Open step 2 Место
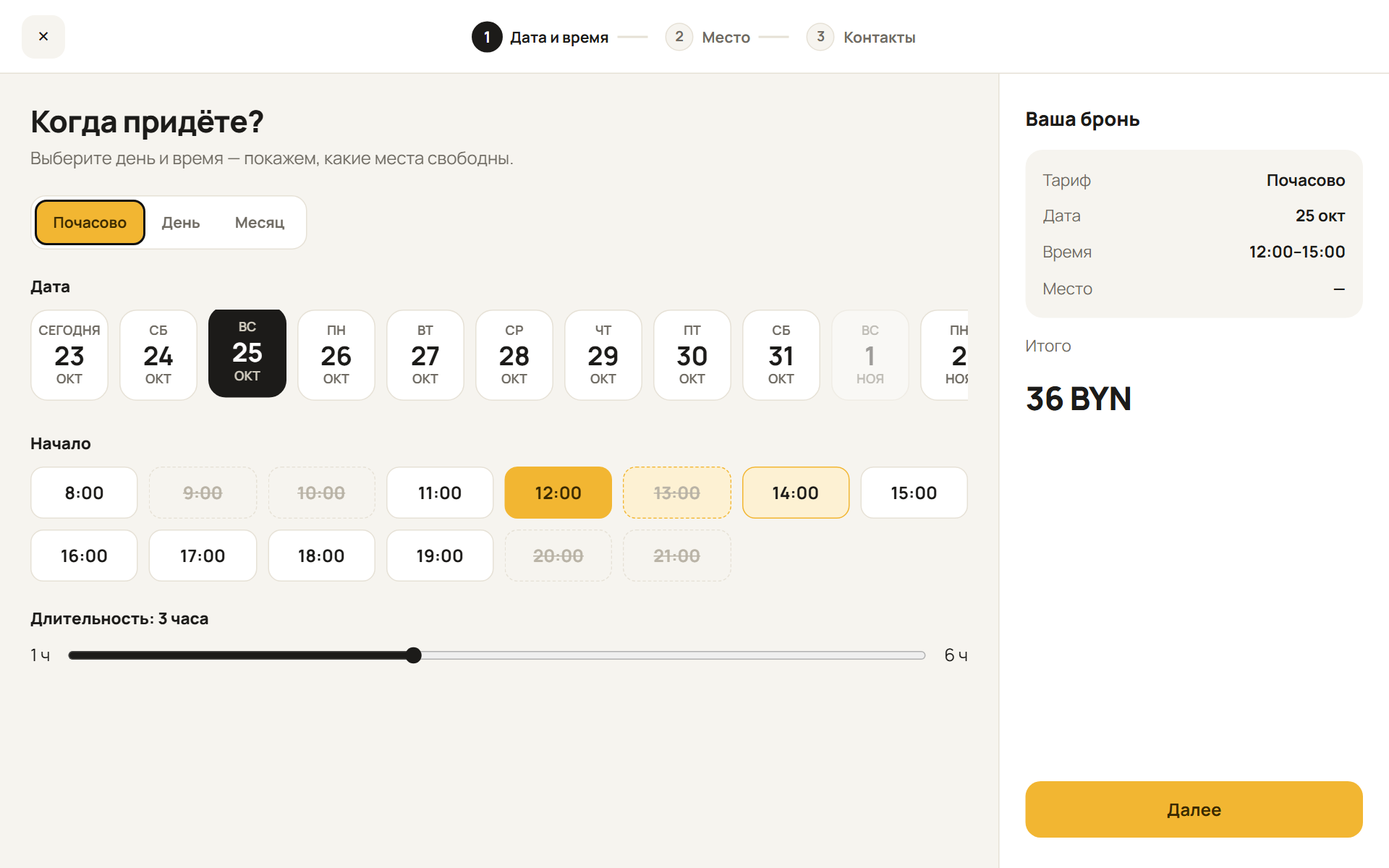Screen dimensions: 1389x868 click(708, 37)
